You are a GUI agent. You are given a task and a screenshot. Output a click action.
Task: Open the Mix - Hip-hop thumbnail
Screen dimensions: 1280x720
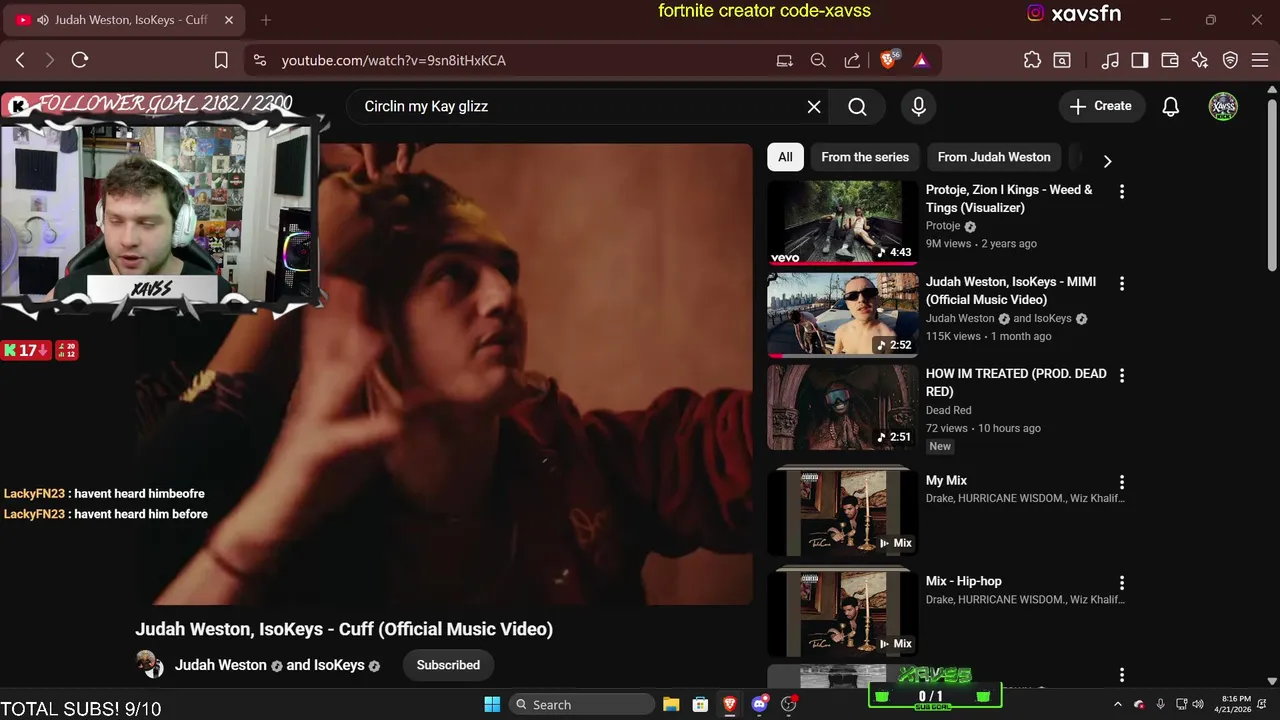pyautogui.click(x=842, y=611)
